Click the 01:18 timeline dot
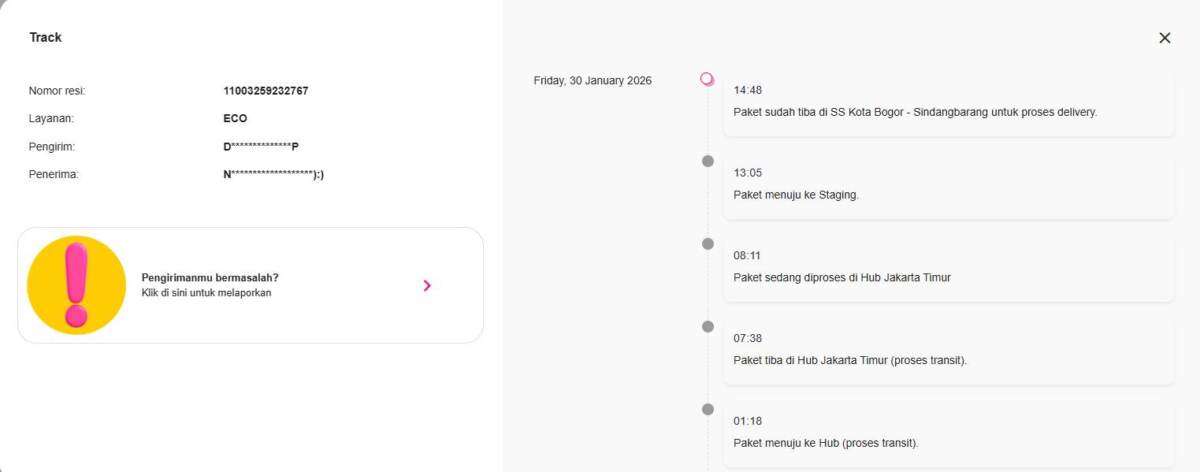Image resolution: width=1200 pixels, height=472 pixels. (x=708, y=409)
